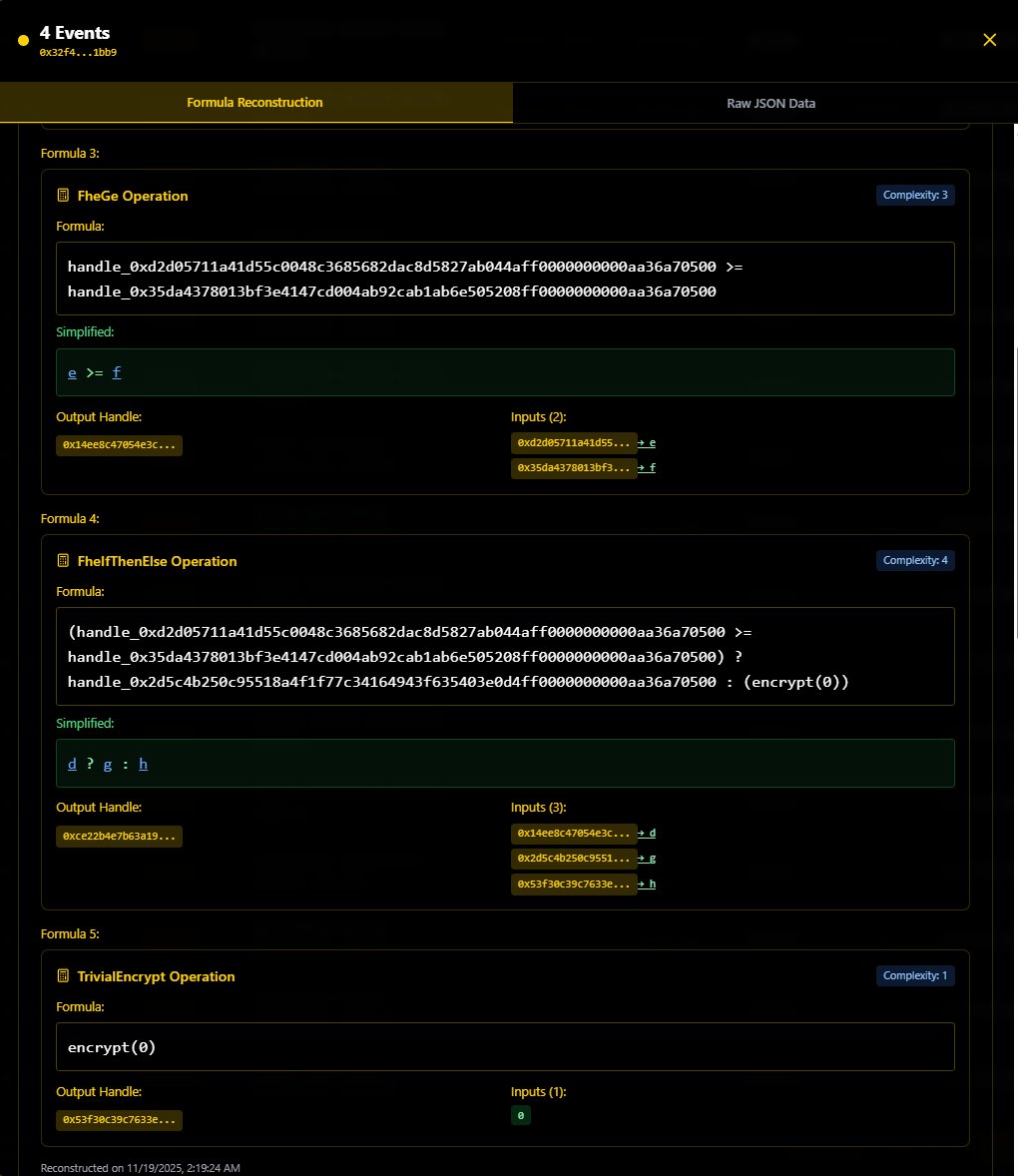Click the yellow status dot beside 4 Events
The width and height of the screenshot is (1018, 1176).
pyautogui.click(x=21, y=39)
